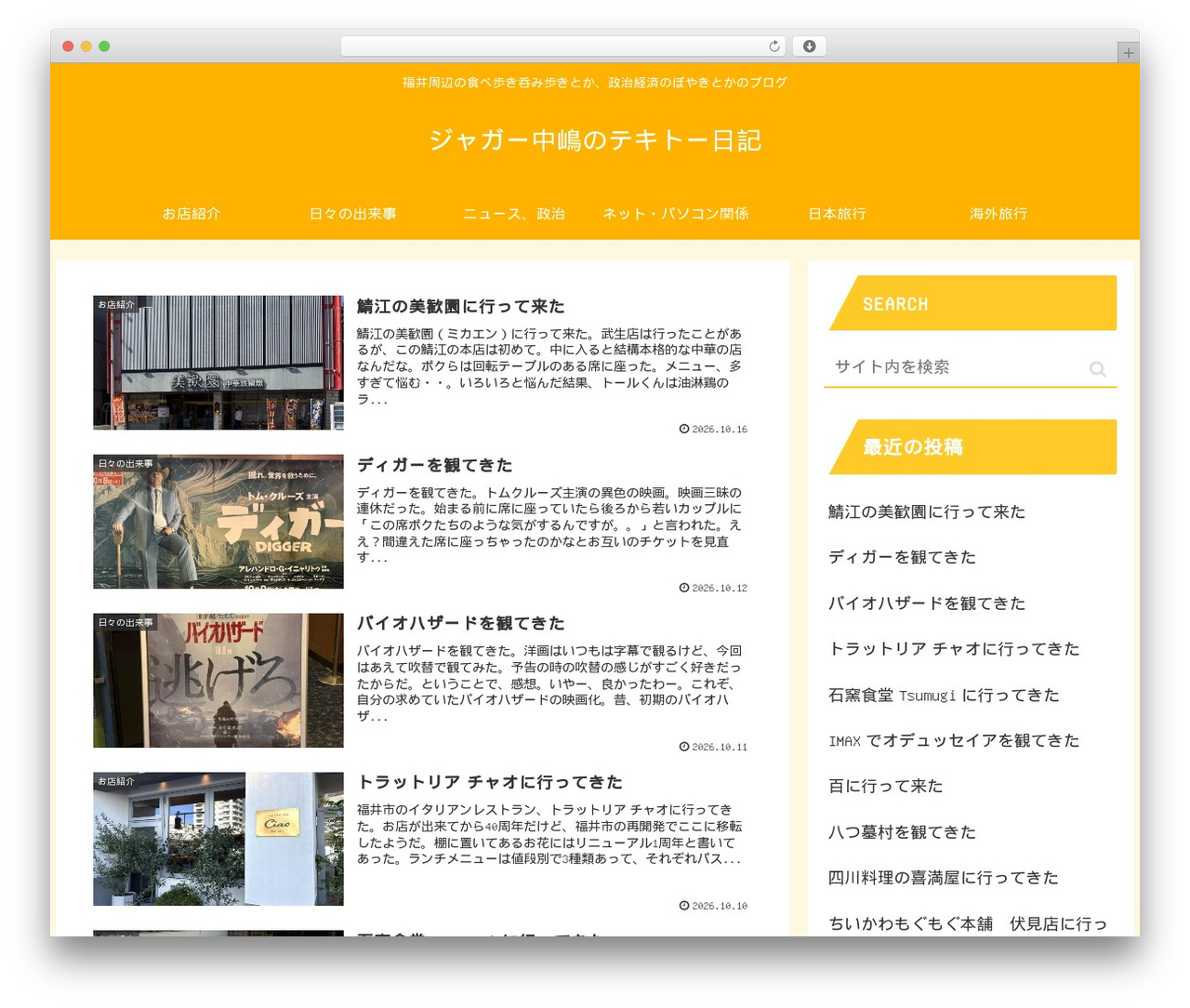This screenshot has height=1008, width=1190.
Task: Click the clock icon beside date 2026.10.16
Action: tap(684, 429)
